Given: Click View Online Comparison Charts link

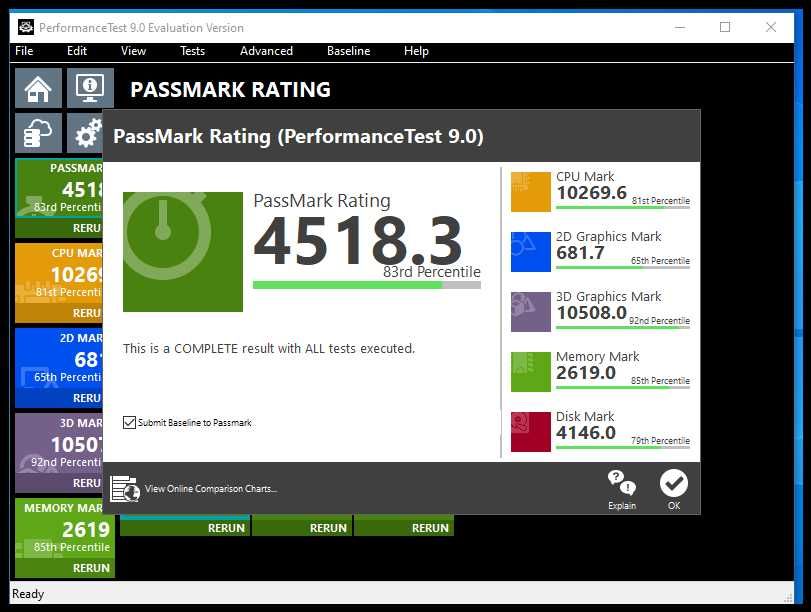Looking at the screenshot, I should click(211, 489).
